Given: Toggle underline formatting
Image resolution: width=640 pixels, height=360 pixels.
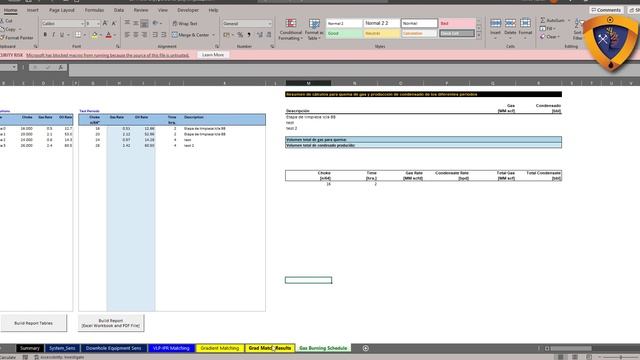Looking at the screenshot, I should point(62,35).
